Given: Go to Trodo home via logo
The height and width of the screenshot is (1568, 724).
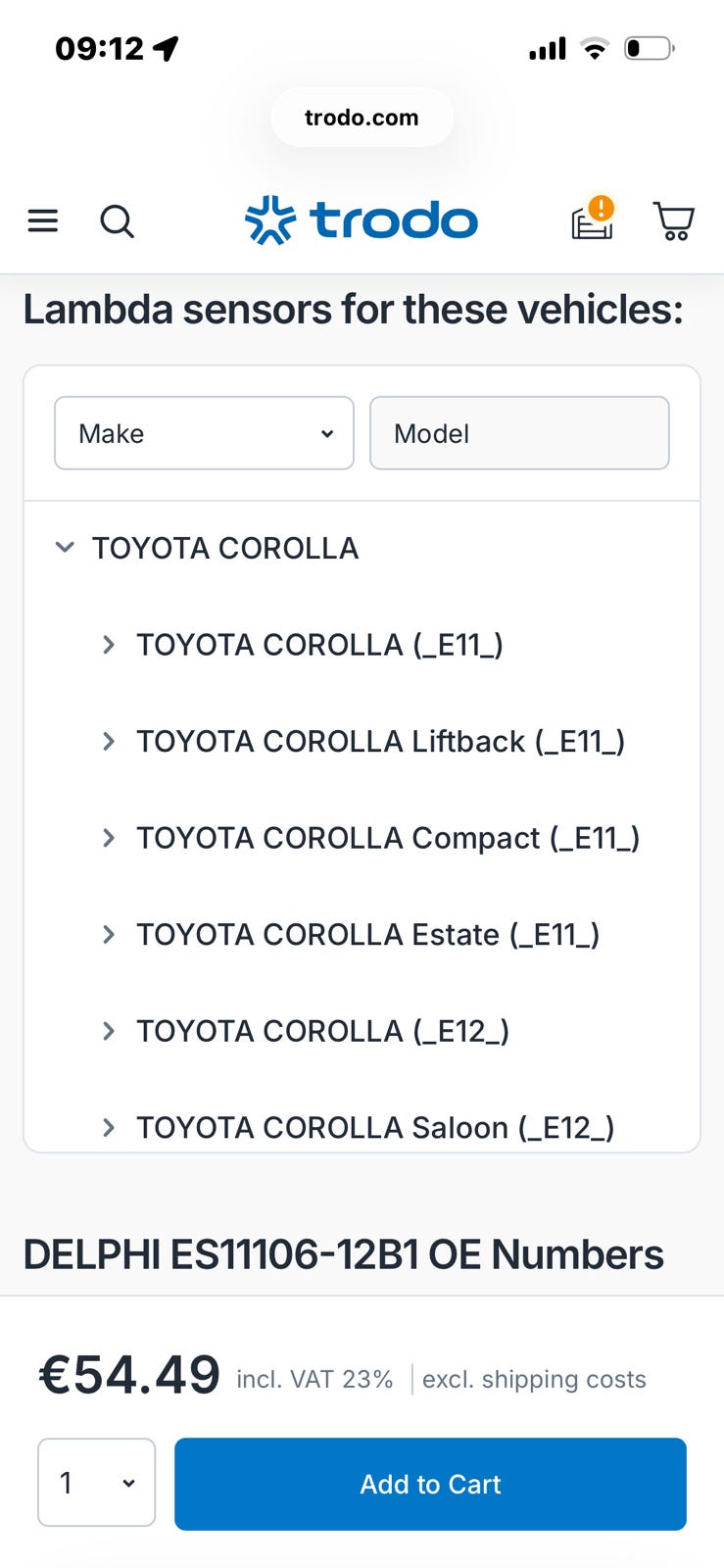Looking at the screenshot, I should (x=362, y=220).
